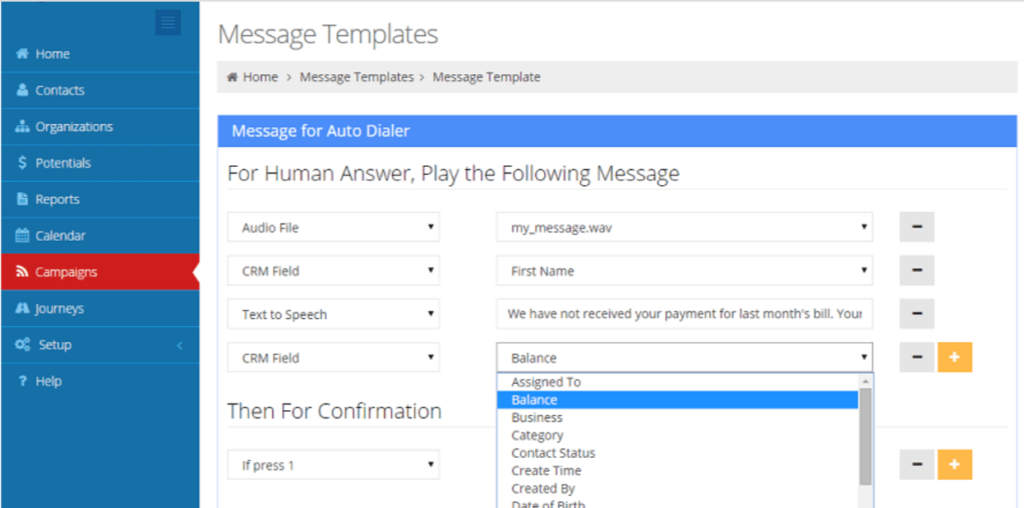
Task: Open the Text to Speech type dropdown
Action: 333,314
